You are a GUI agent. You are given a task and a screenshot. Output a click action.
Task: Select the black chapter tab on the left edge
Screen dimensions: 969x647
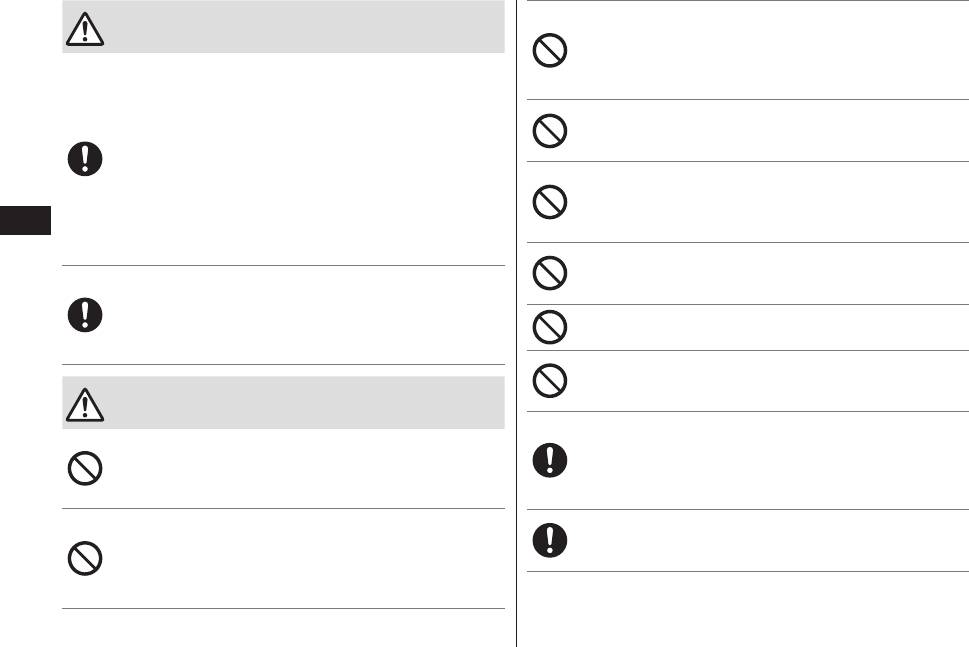(x=25, y=220)
